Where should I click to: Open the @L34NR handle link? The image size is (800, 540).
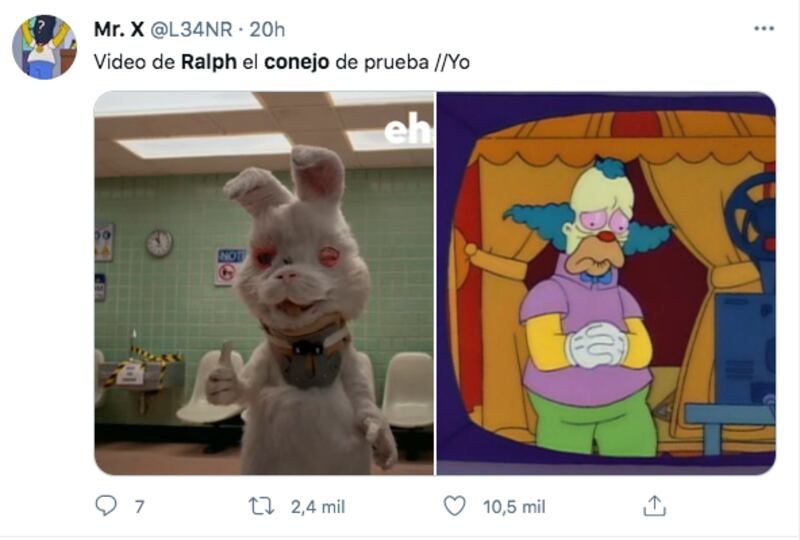click(191, 30)
